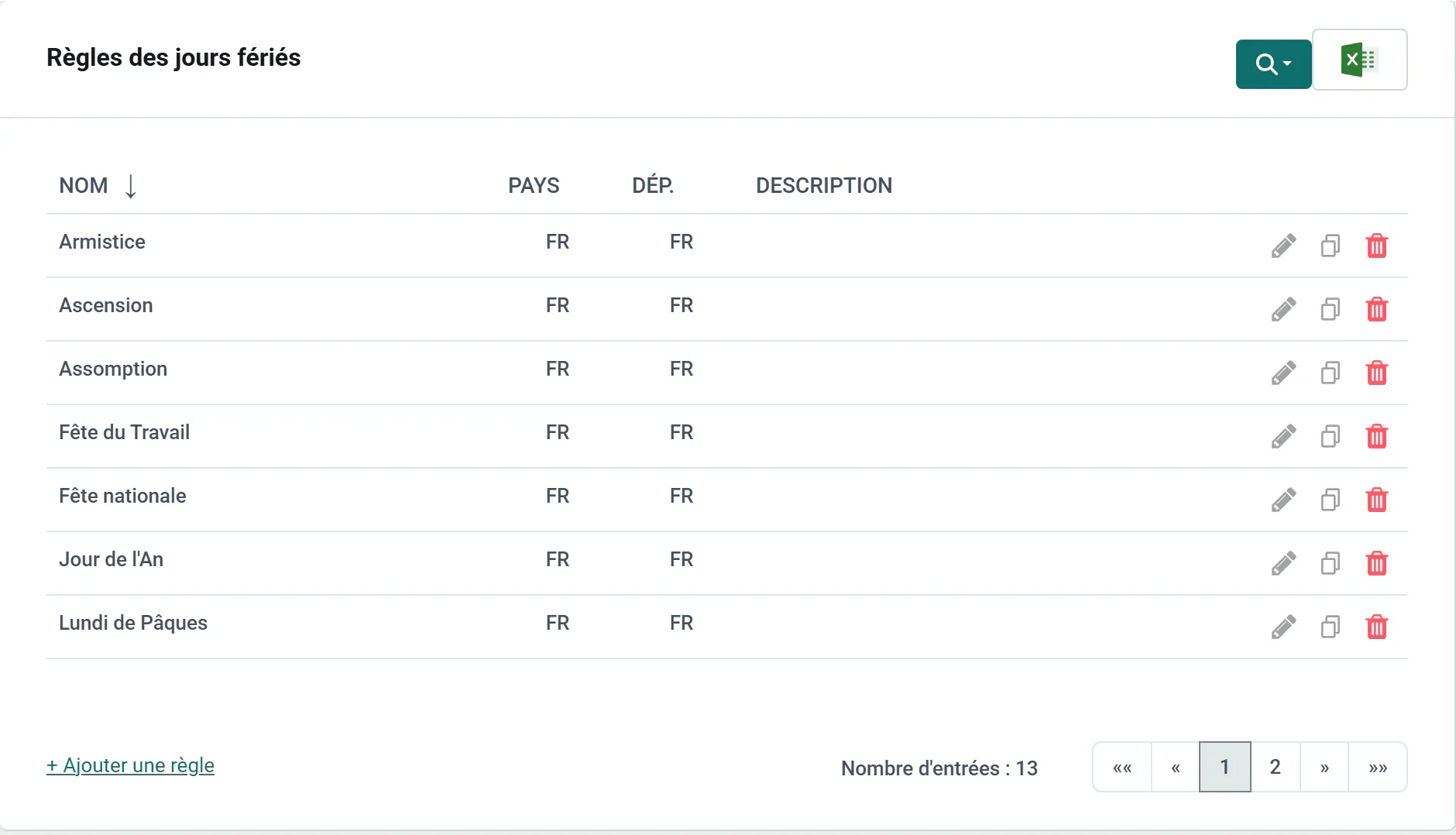The width and height of the screenshot is (1456, 835).
Task: Jump to the first page
Action: (x=1122, y=767)
